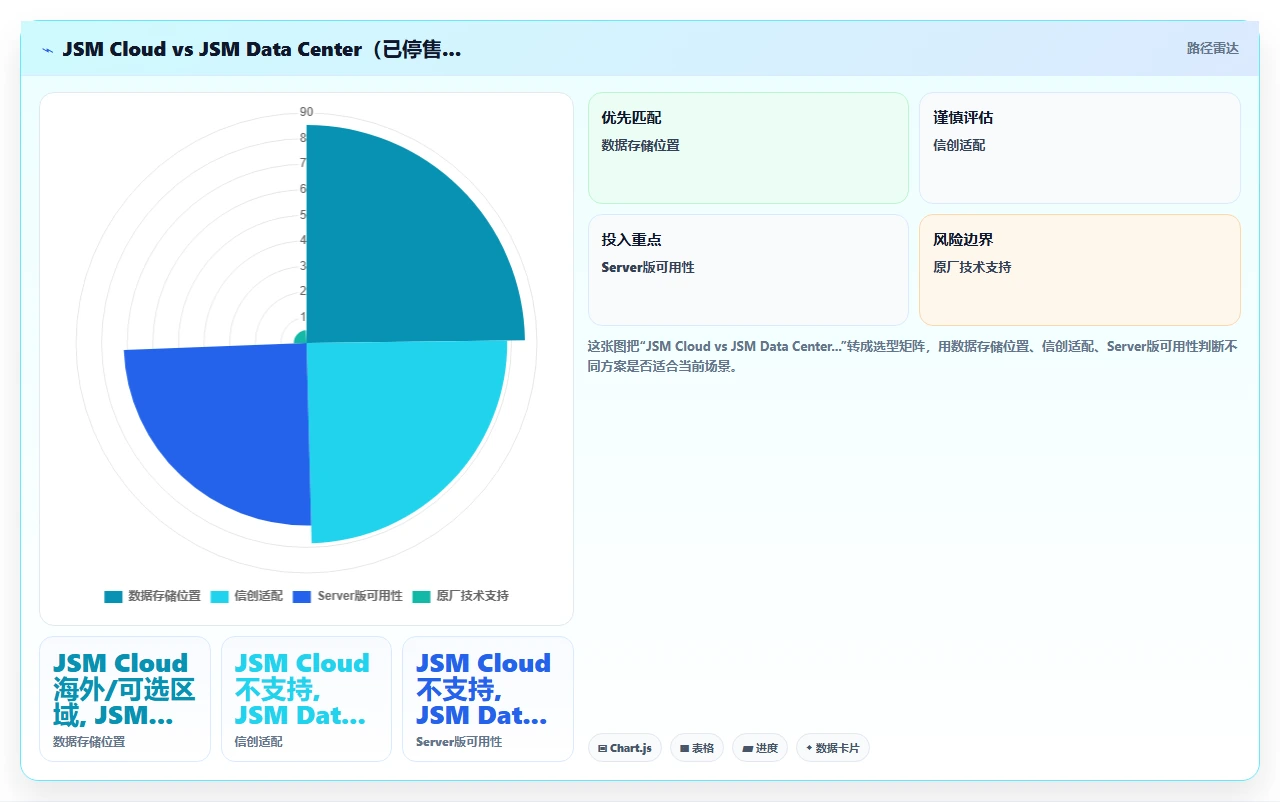The height and width of the screenshot is (802, 1280).
Task: Select the 风险边界 card
Action: coord(1080,270)
